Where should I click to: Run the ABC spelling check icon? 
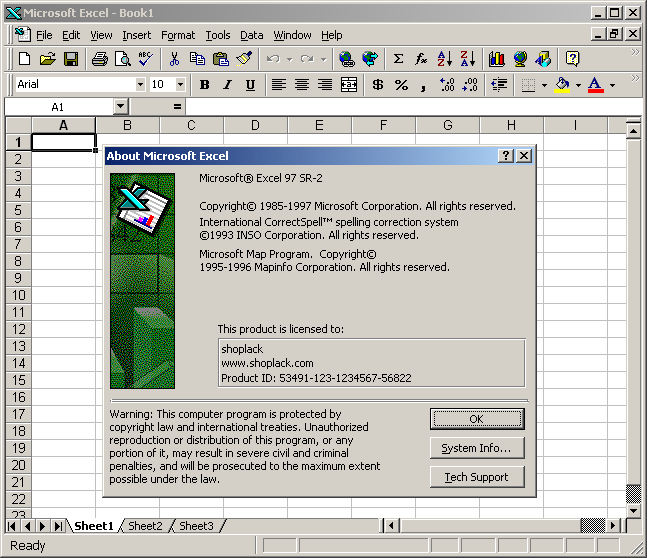(x=146, y=59)
